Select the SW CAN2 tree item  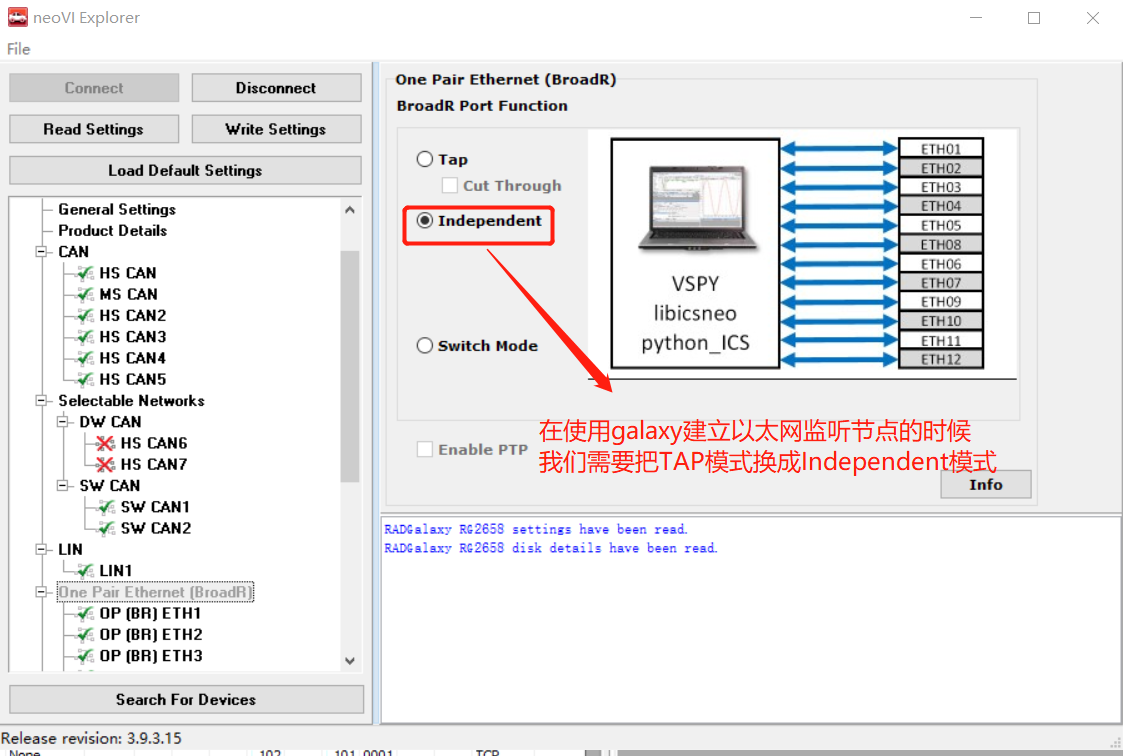tap(156, 528)
